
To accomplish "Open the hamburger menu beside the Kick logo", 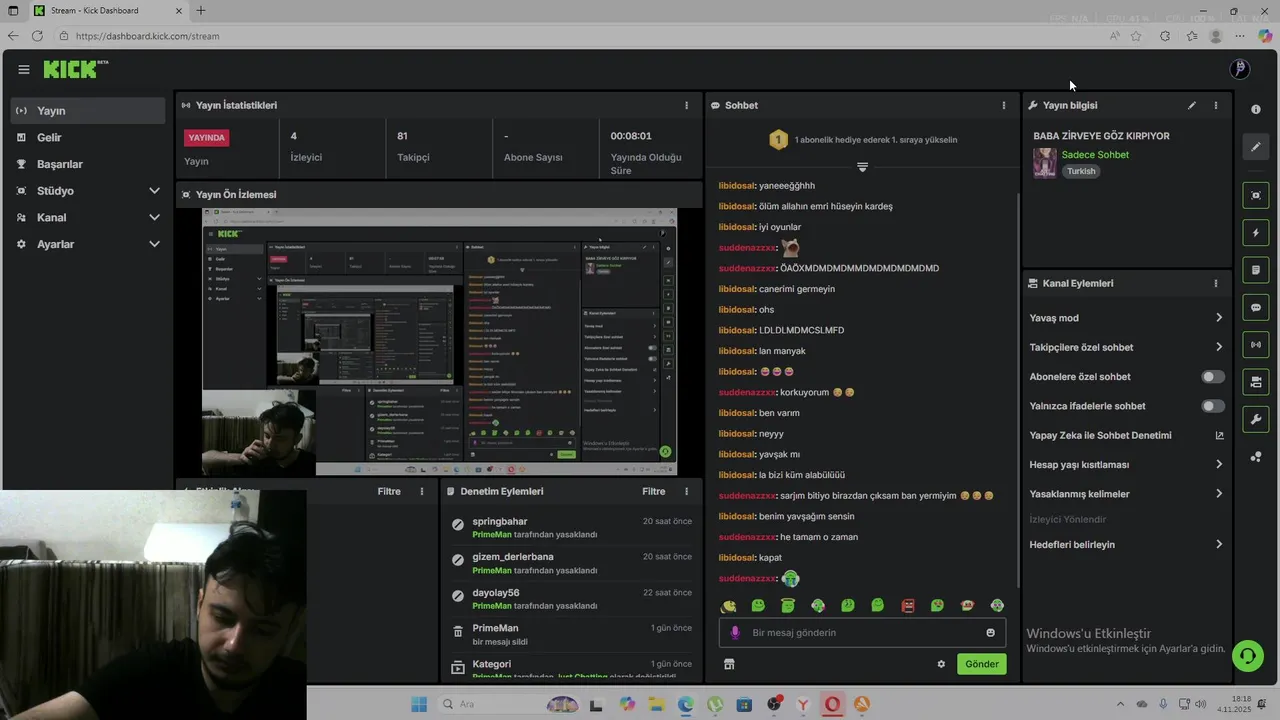I will click(x=23, y=70).
